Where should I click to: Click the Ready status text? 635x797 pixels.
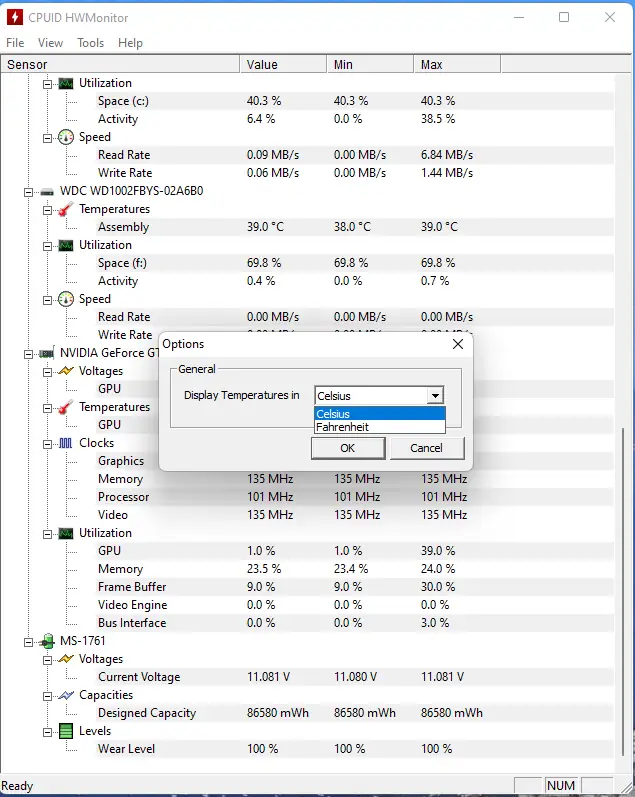point(18,786)
